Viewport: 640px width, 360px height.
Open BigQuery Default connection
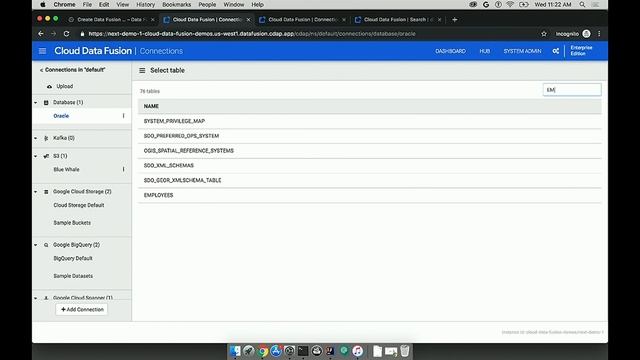click(73, 258)
